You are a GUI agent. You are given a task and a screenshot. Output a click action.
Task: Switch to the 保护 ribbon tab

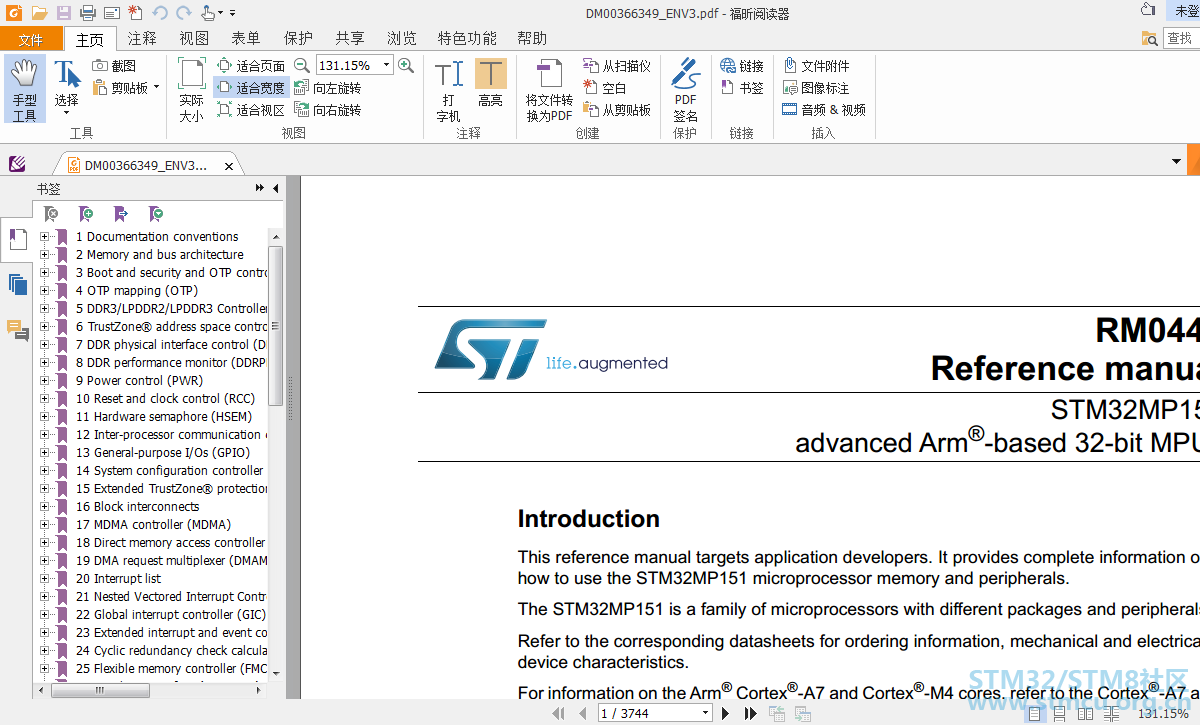click(x=298, y=39)
